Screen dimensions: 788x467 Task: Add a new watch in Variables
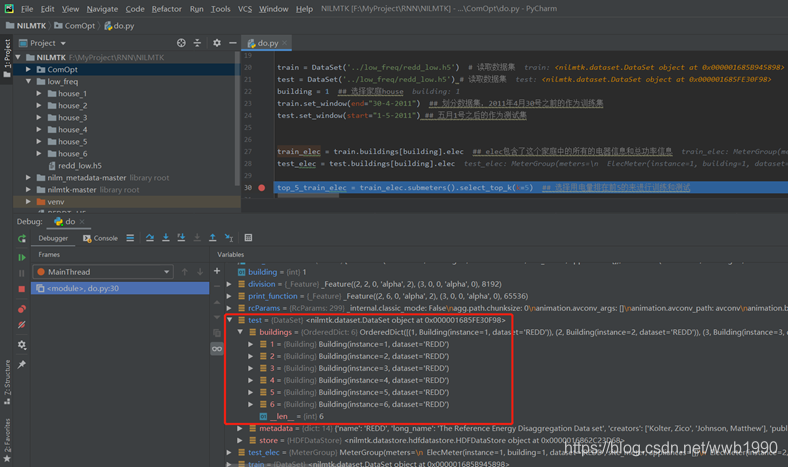217,271
